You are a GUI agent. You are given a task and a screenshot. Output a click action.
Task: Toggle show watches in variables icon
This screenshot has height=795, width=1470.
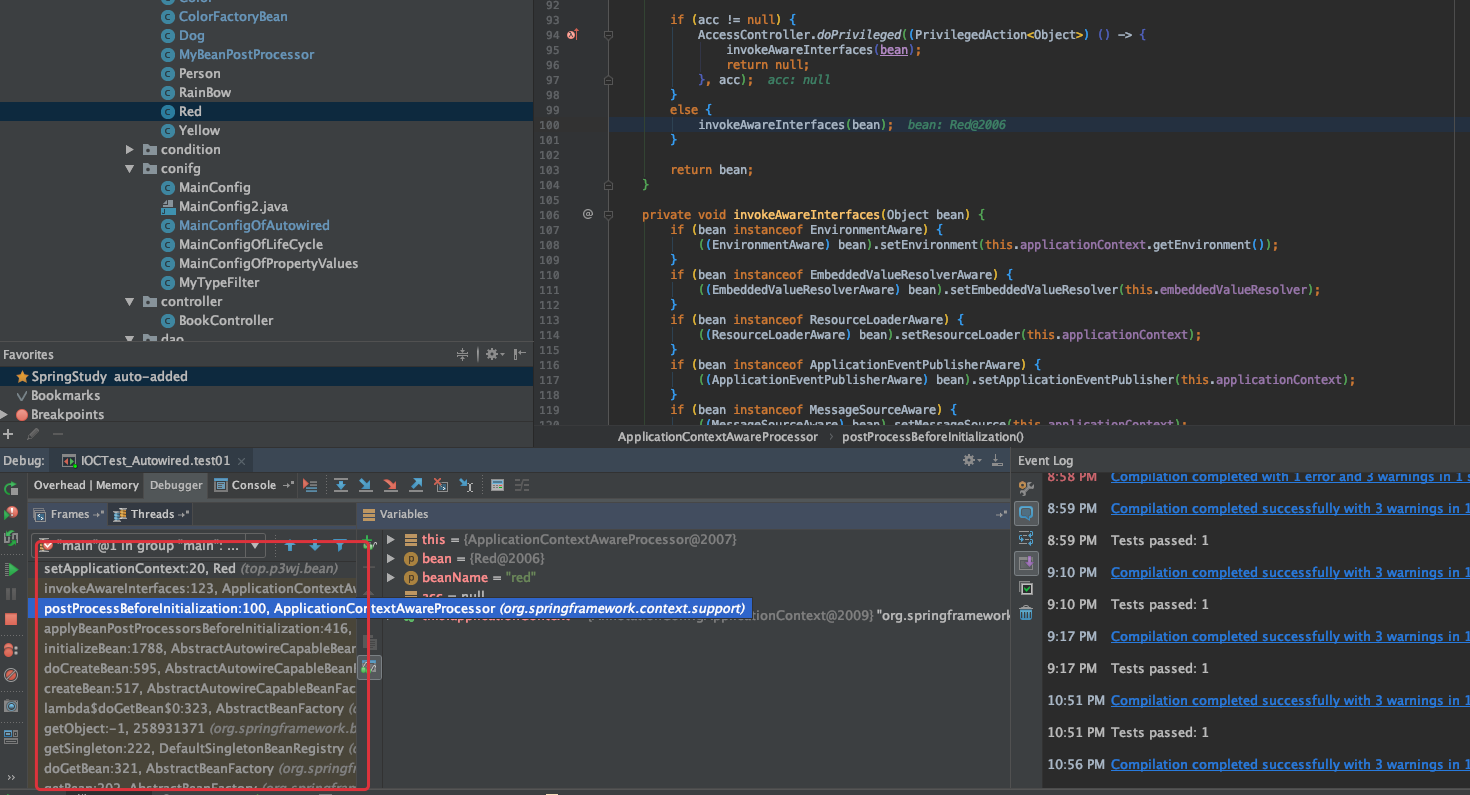click(370, 665)
